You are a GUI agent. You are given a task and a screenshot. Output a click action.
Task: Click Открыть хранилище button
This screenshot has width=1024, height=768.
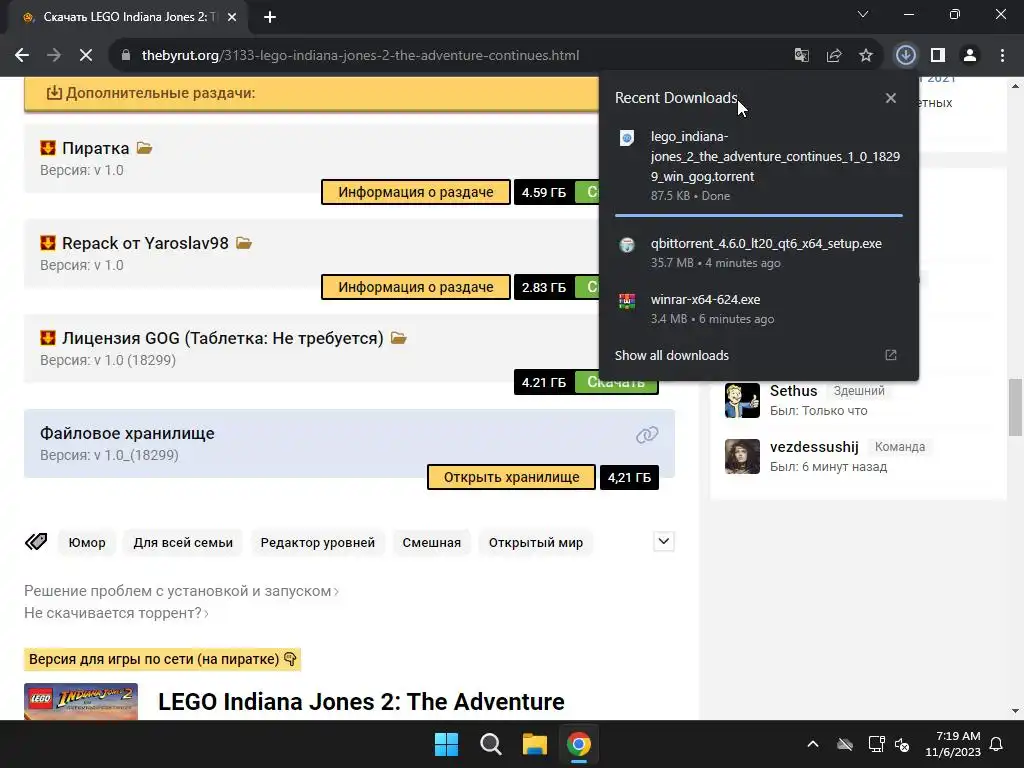[511, 477]
